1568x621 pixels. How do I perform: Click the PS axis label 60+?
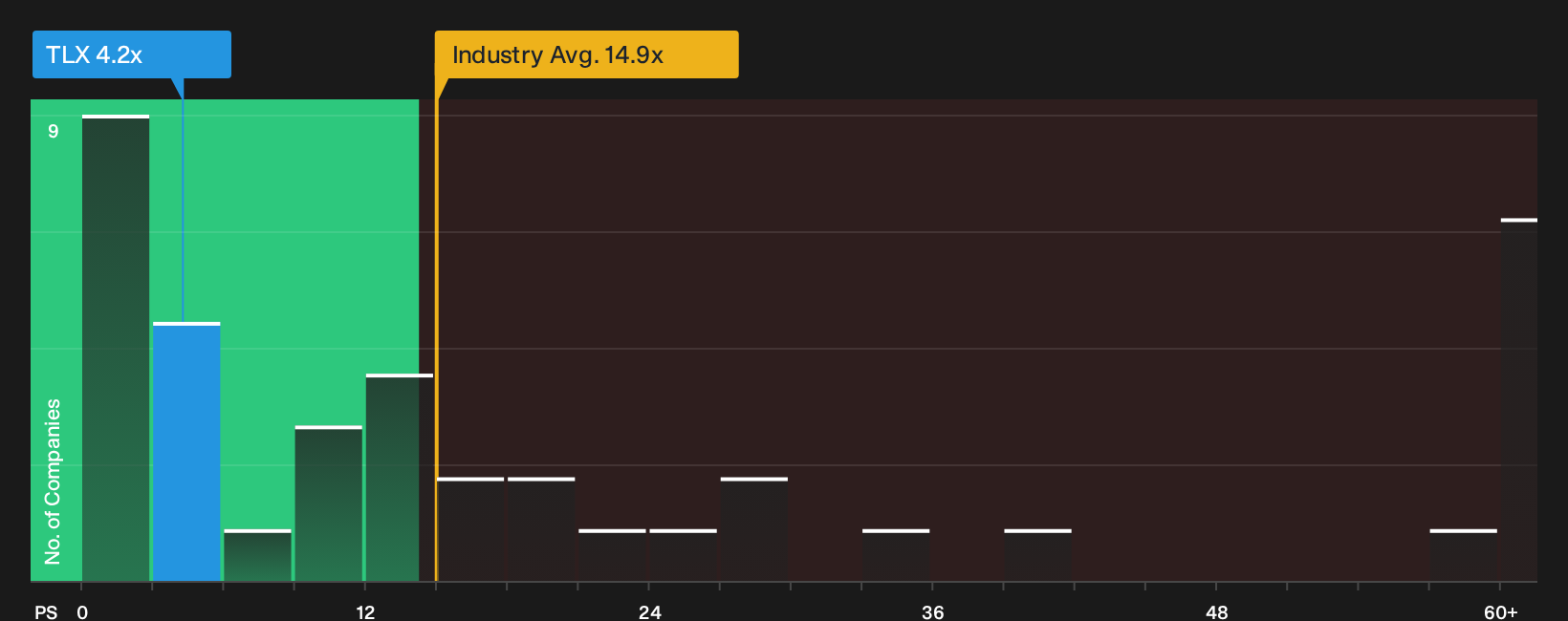(x=1500, y=611)
